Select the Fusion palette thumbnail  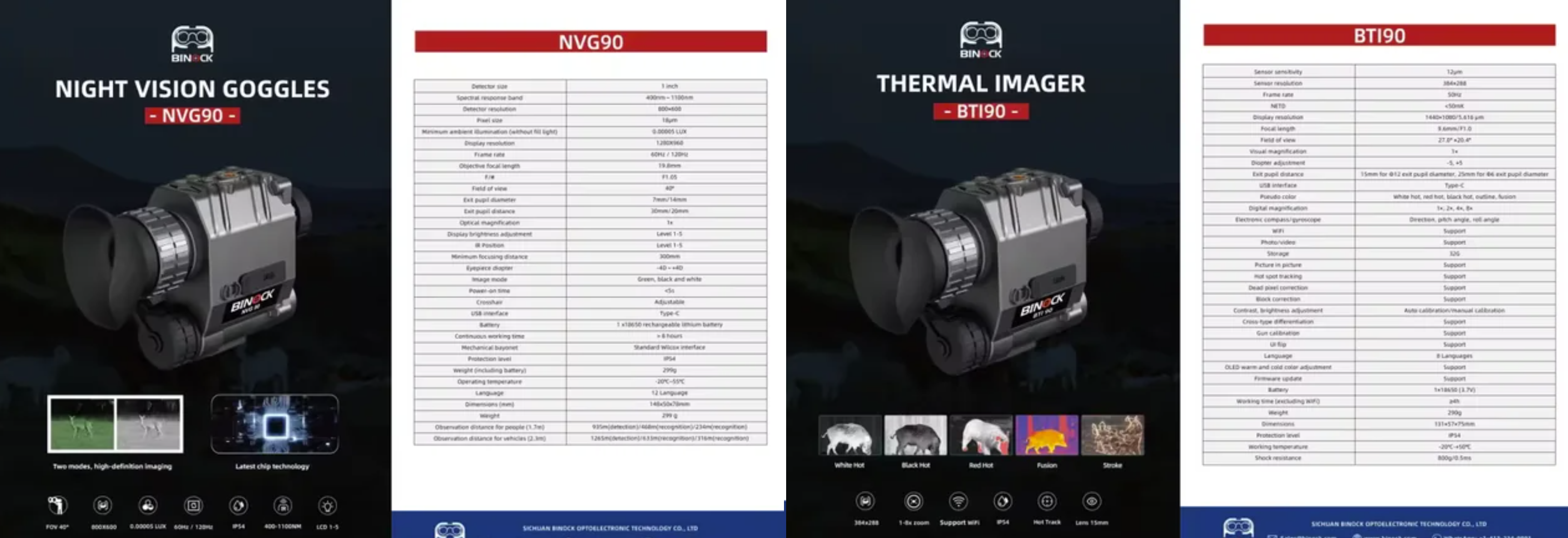coord(1047,435)
